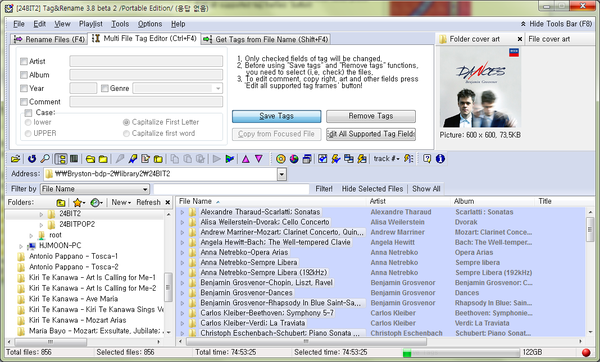Open the Address path dropdown arrow
Viewport: 600px width, 362px height.
pyautogui.click(x=282, y=174)
